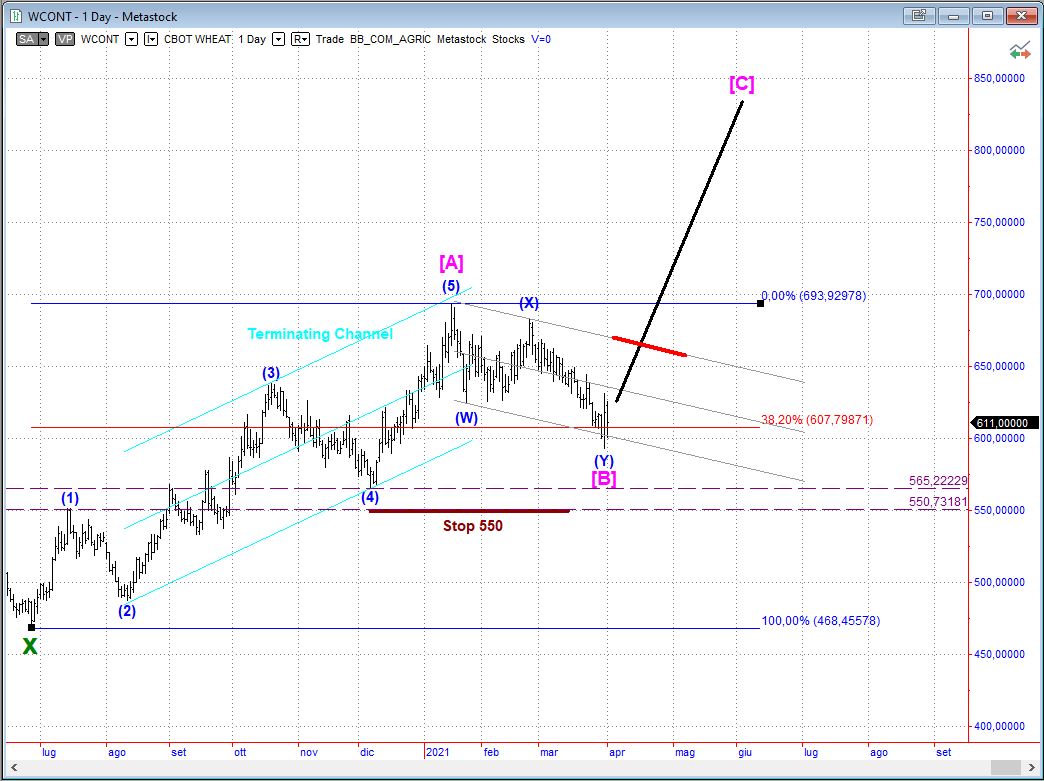Expand the symbol dropdown after WCONT
The width and height of the screenshot is (1044, 781).
click(x=131, y=39)
